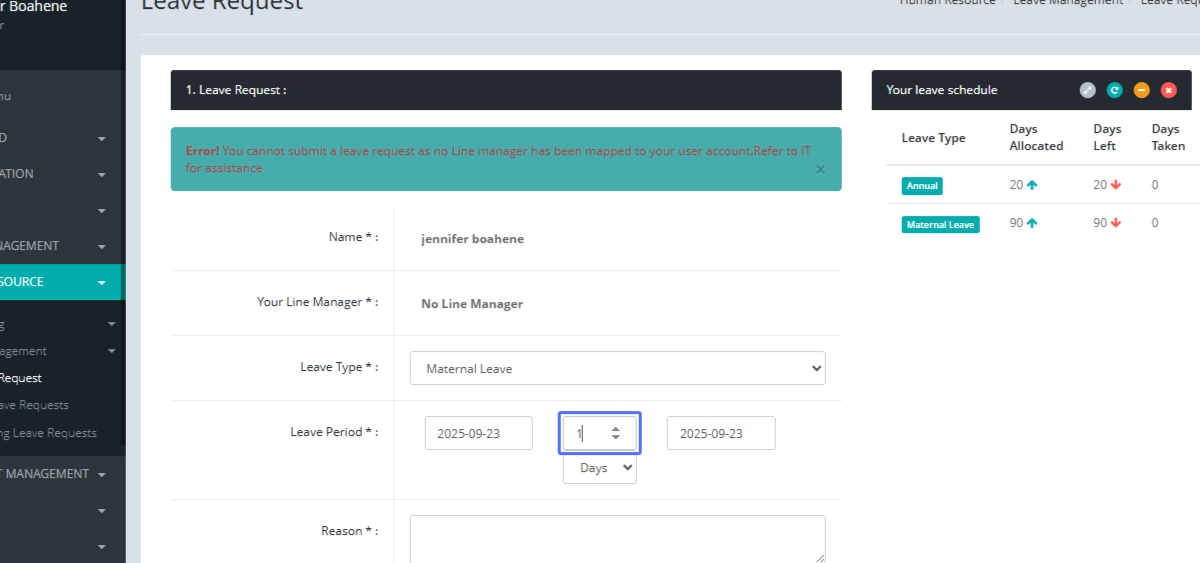This screenshot has height=563, width=1200.
Task: Open the Pending Leave Requests sidebar link
Action: pos(48,433)
